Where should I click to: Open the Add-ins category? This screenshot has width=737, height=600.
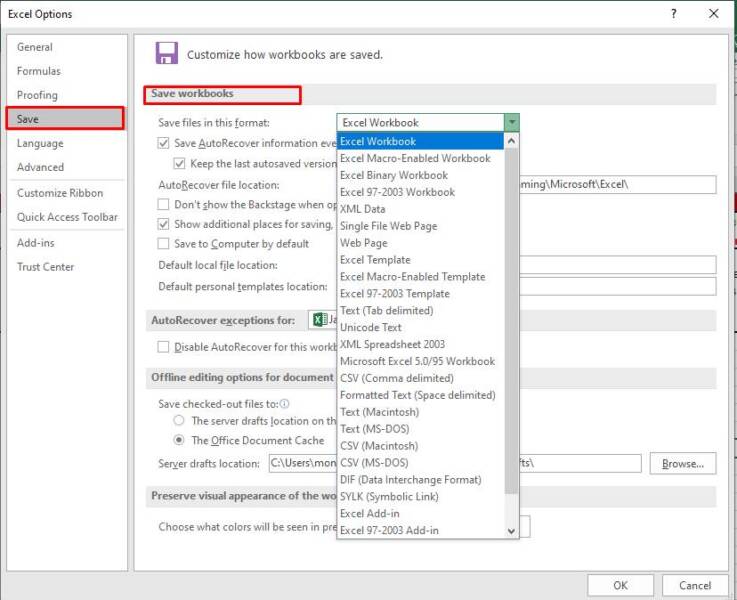[x=66, y=243]
